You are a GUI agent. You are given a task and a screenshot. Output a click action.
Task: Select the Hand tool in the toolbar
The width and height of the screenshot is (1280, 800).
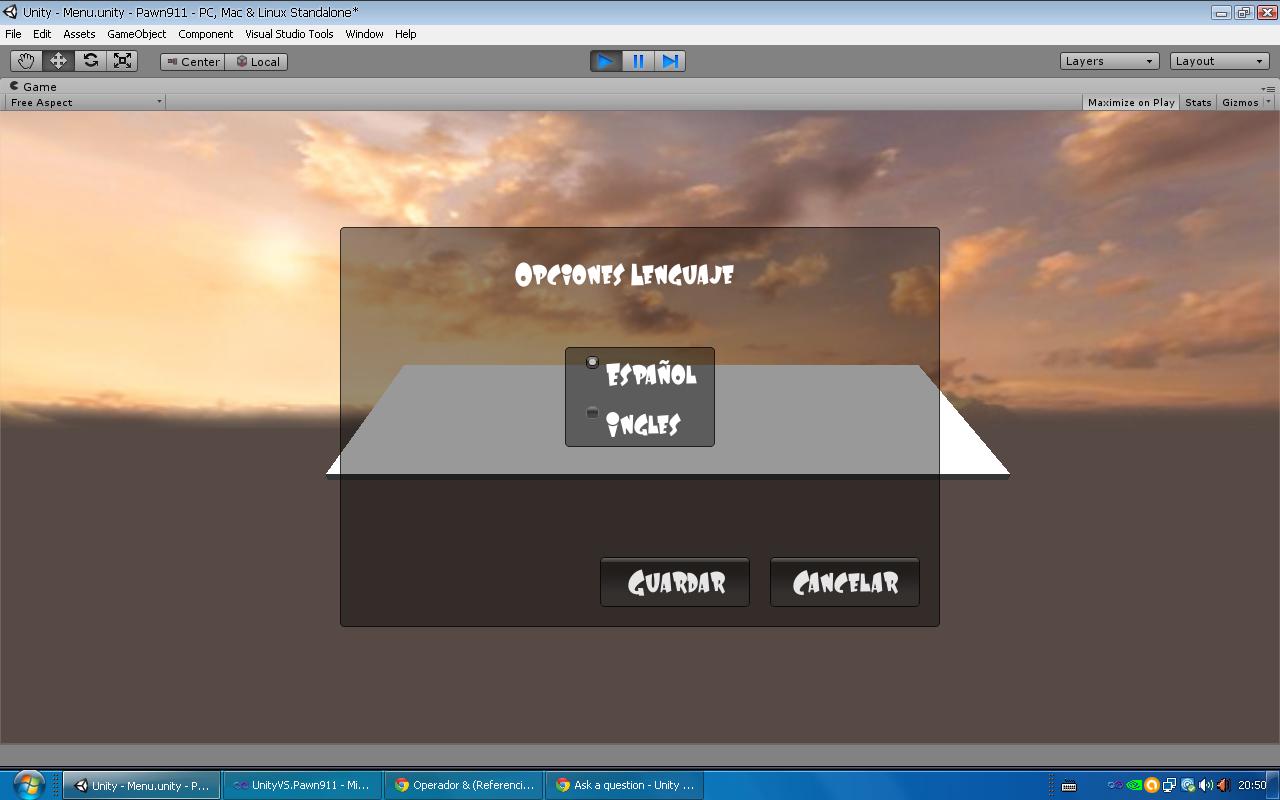point(26,60)
